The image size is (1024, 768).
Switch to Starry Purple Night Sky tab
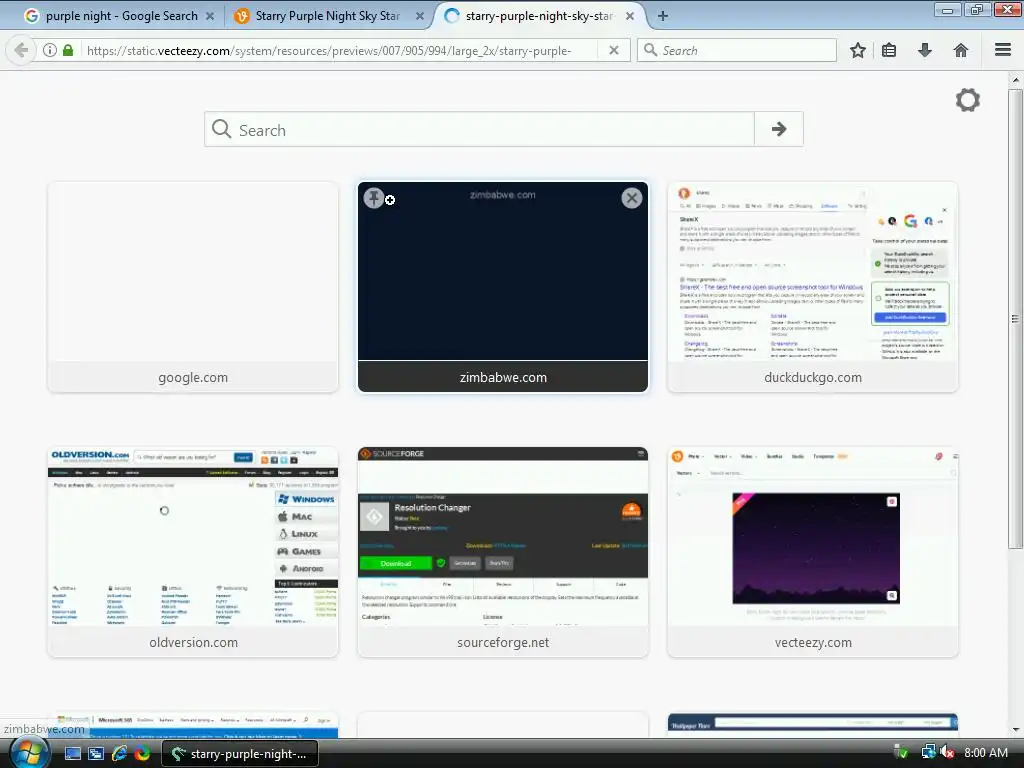click(x=327, y=16)
